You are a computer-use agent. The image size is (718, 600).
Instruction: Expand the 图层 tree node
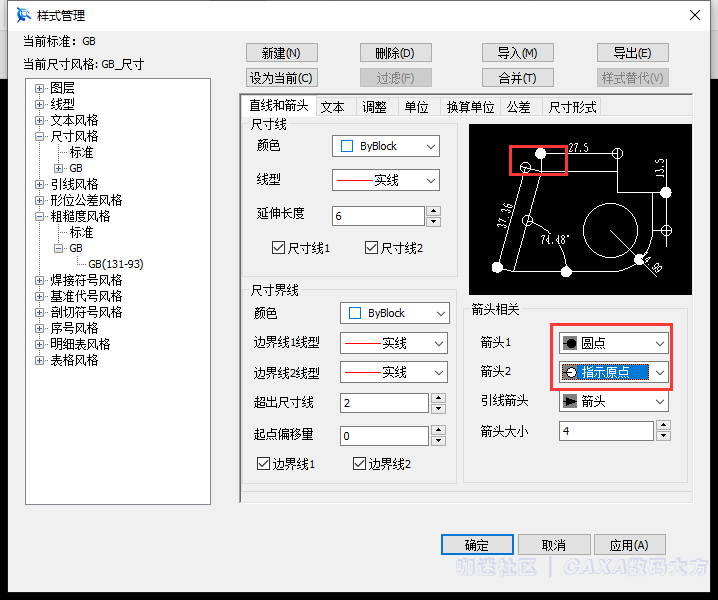click(39, 88)
